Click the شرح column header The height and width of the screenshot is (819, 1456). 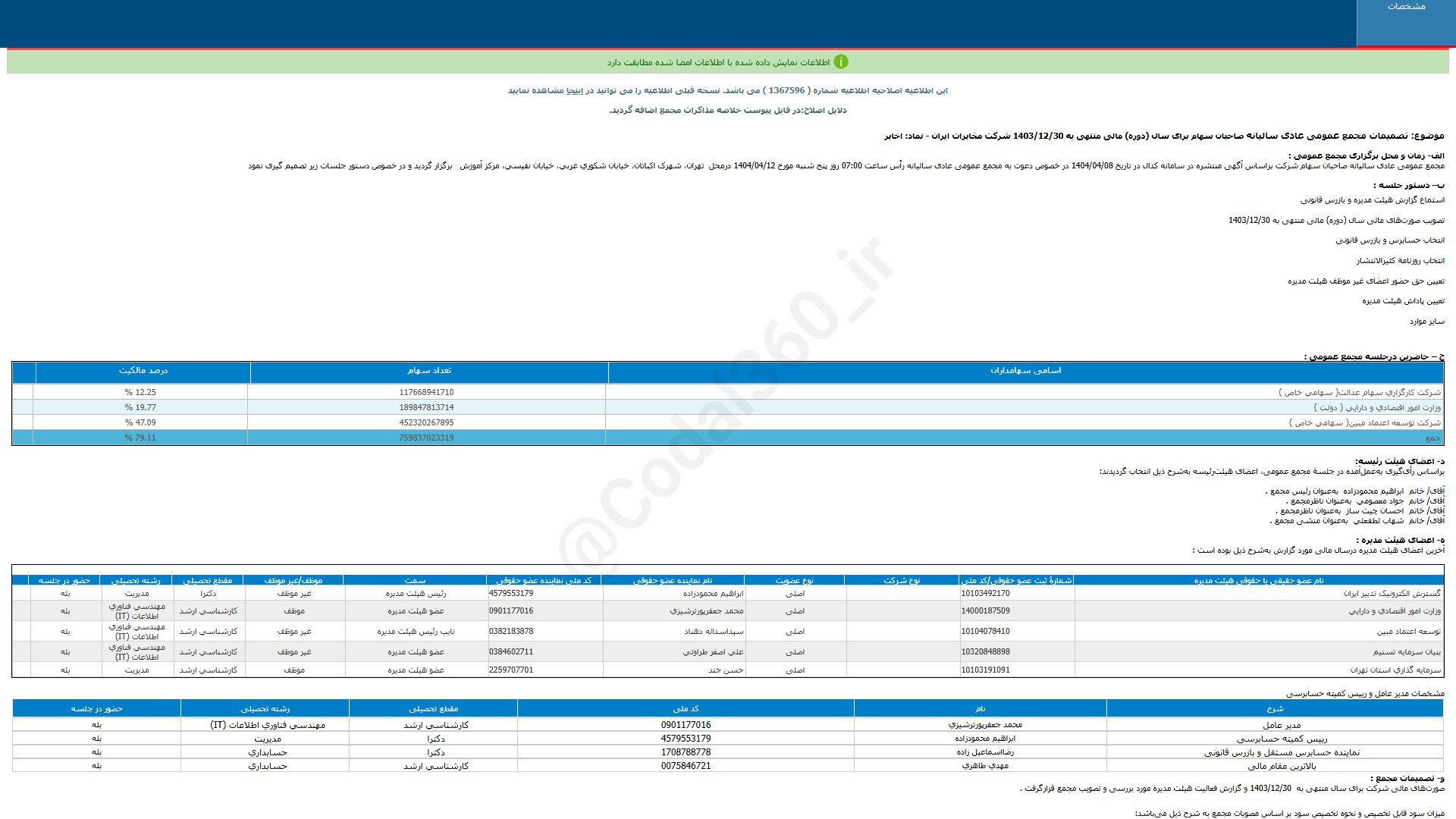click(1275, 709)
